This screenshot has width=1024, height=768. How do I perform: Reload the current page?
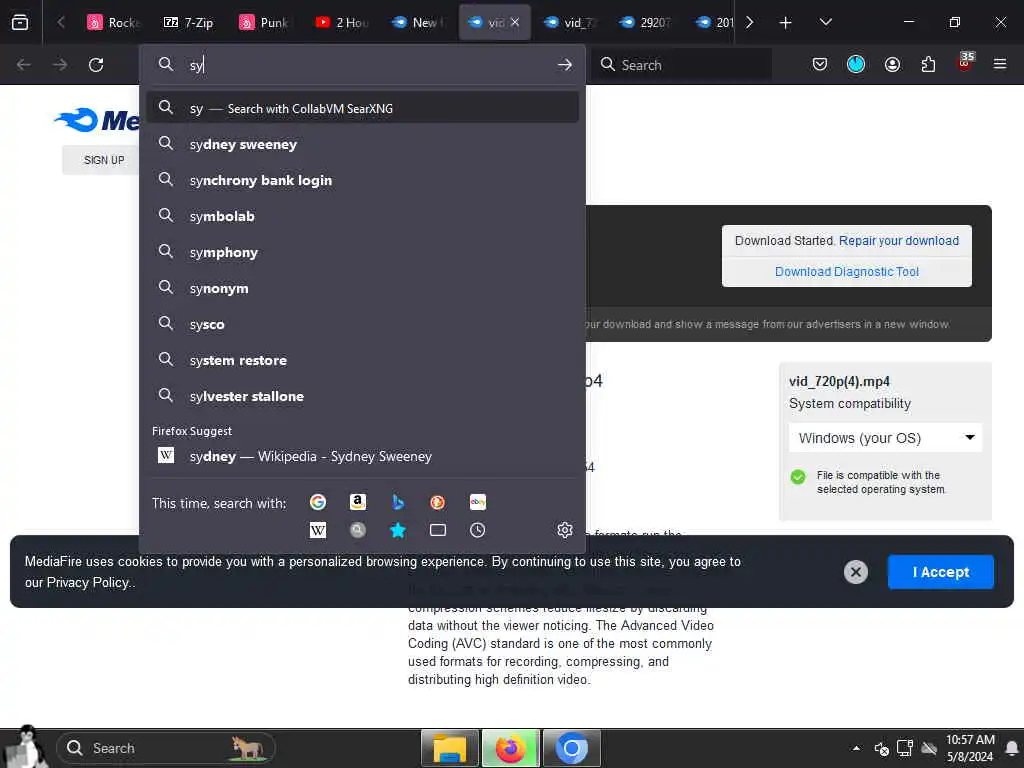pos(96,65)
